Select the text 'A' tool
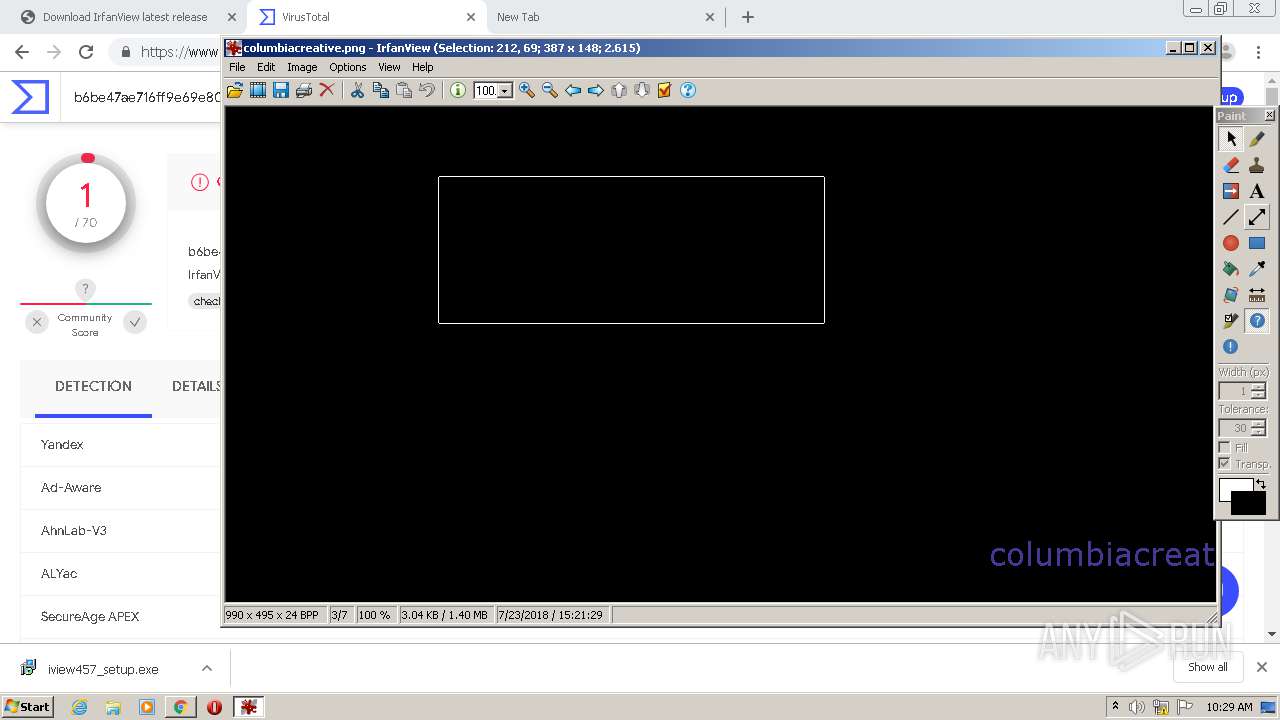This screenshot has width=1280, height=720. click(1257, 191)
